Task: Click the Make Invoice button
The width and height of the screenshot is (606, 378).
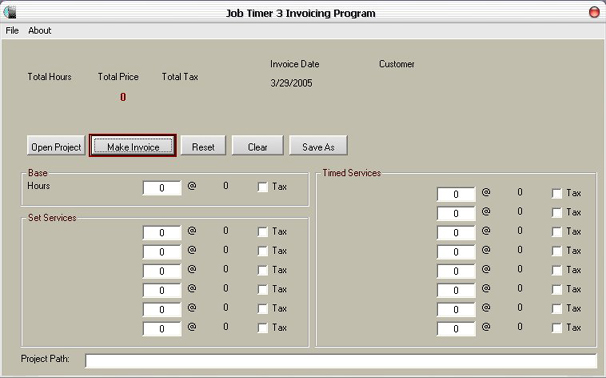Action: pyautogui.click(x=133, y=146)
